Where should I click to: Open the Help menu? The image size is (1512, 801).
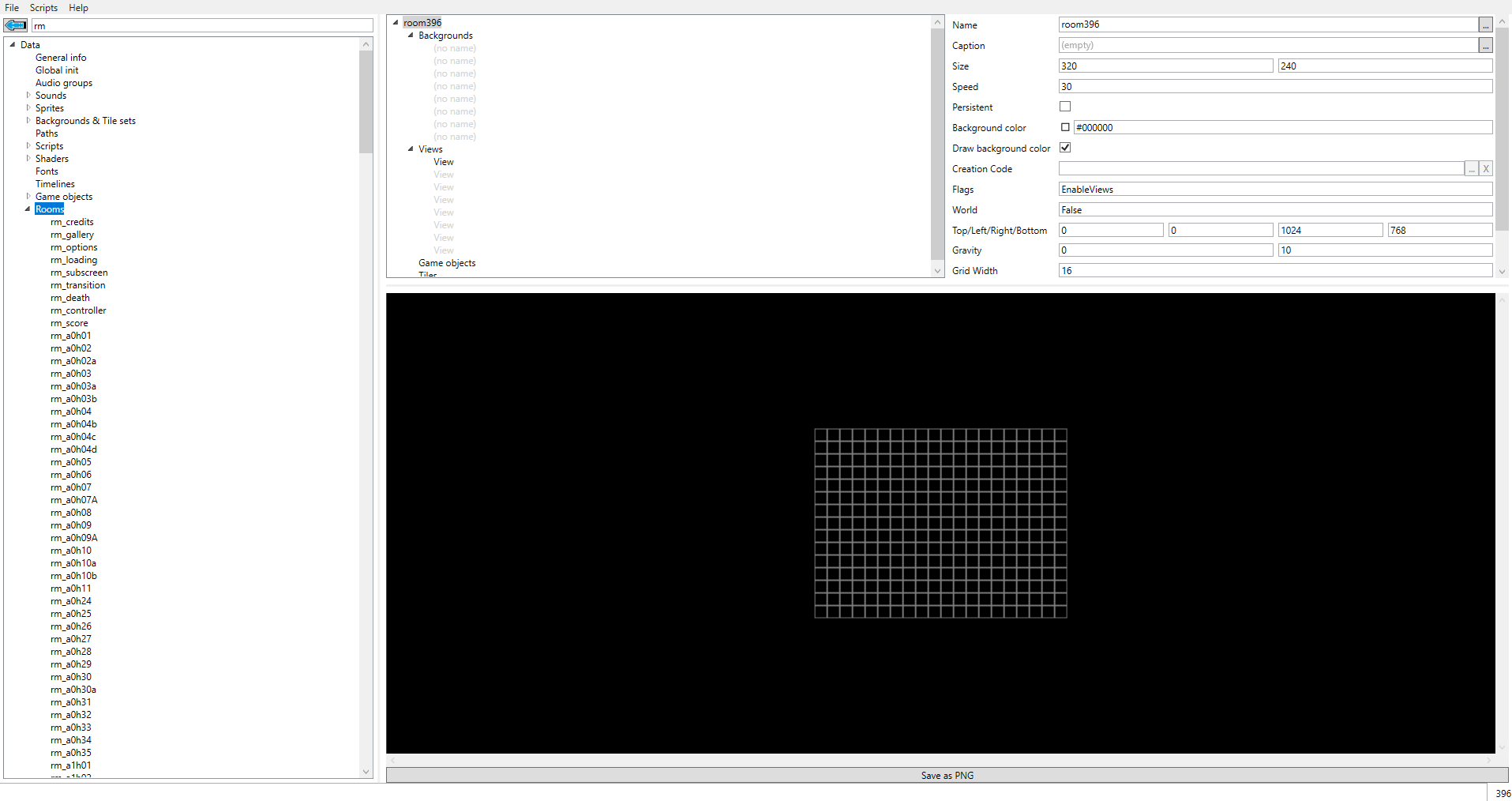[x=78, y=8]
